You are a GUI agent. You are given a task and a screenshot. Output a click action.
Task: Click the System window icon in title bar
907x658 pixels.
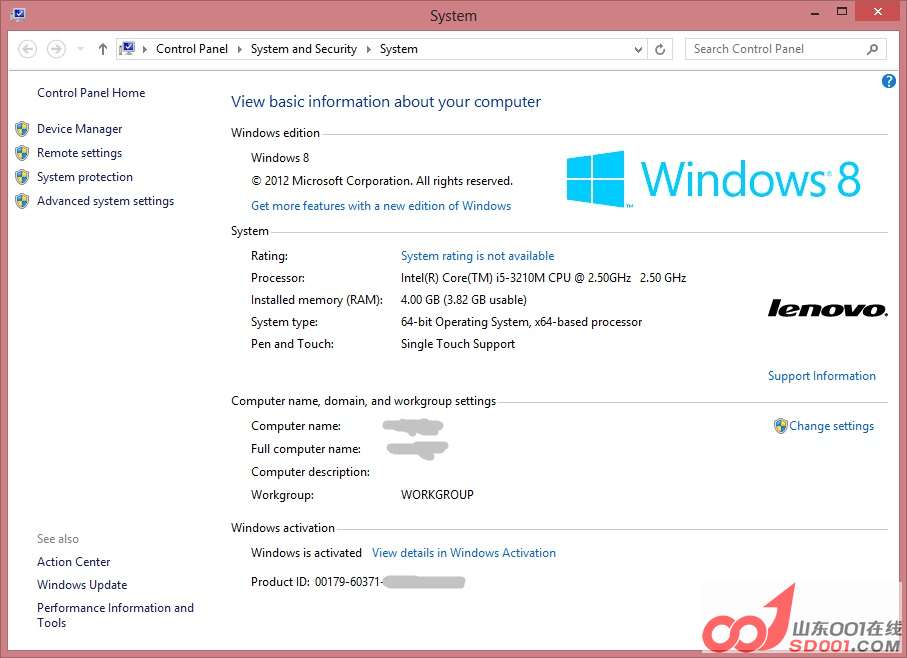coord(18,14)
